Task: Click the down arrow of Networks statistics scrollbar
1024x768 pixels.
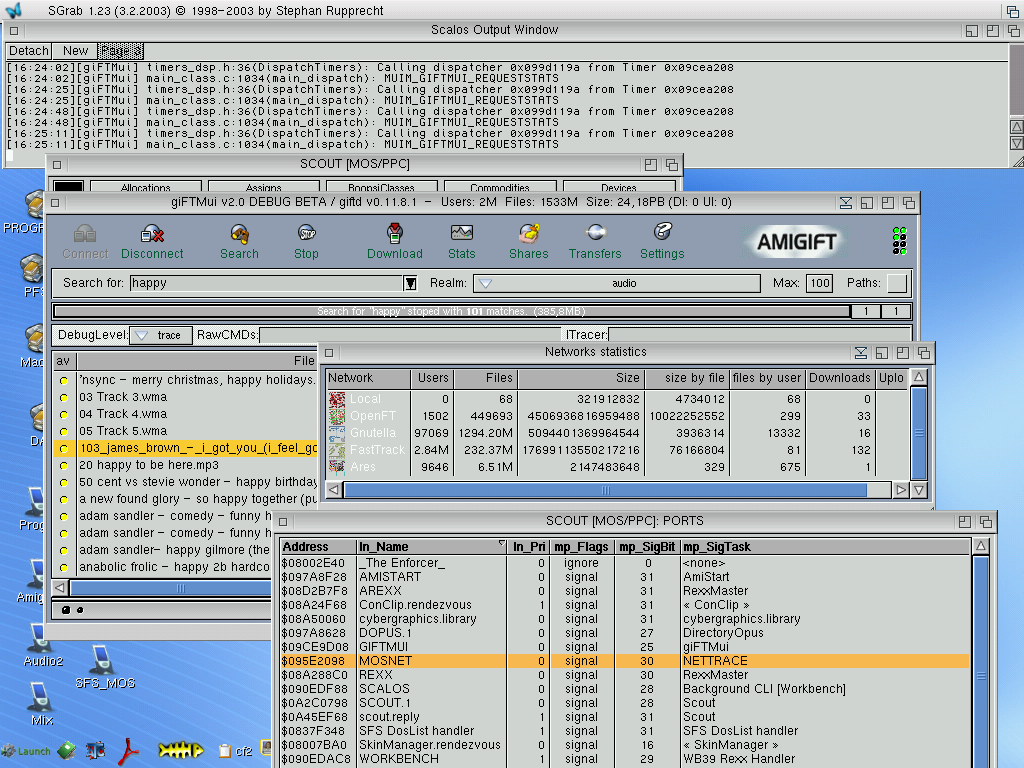Action: tap(919, 490)
